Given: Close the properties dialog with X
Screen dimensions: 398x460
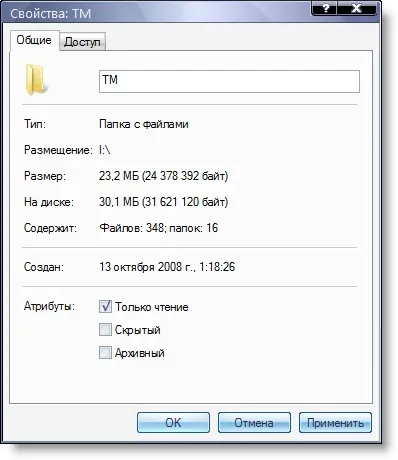Looking at the screenshot, I should click(x=357, y=8).
